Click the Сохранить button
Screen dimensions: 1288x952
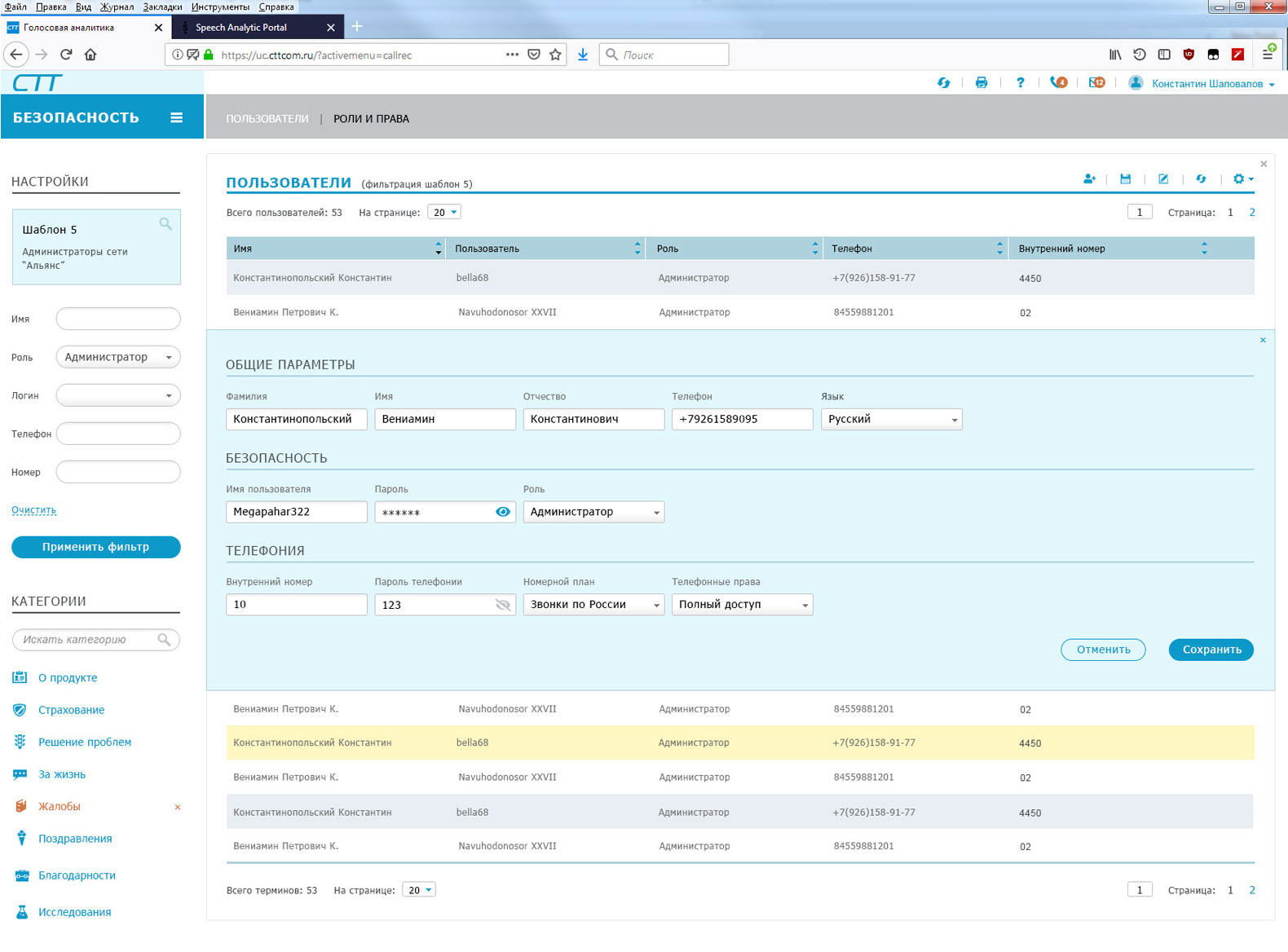click(x=1211, y=650)
